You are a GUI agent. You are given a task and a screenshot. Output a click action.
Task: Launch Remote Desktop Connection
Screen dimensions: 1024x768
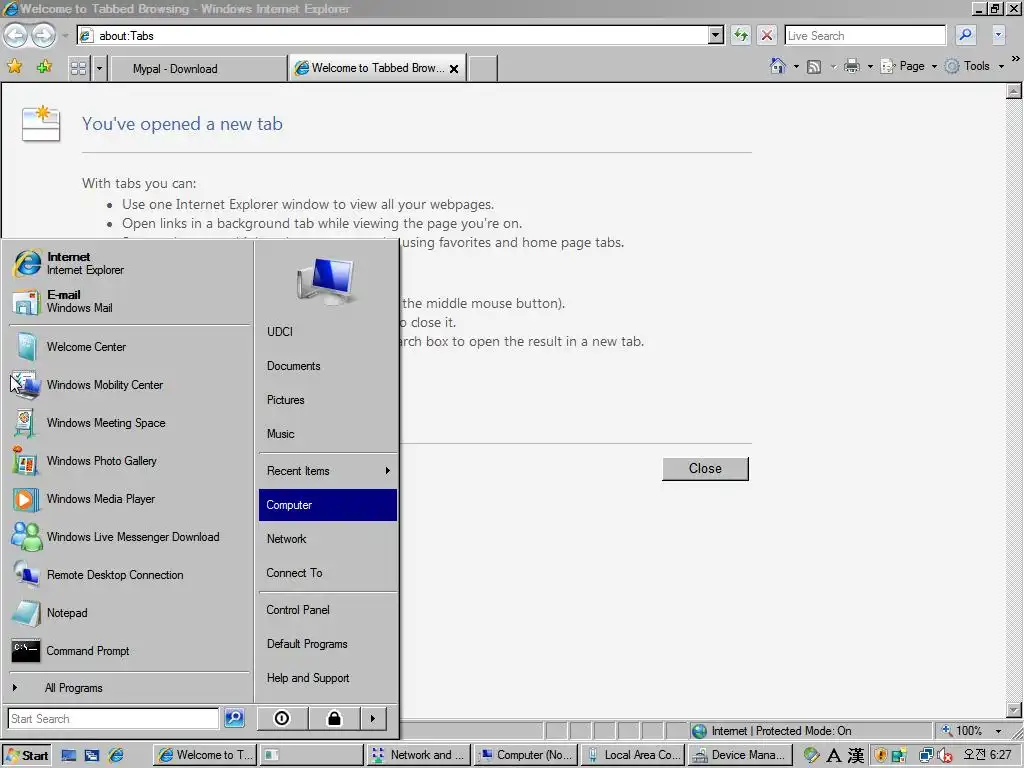pyautogui.click(x=129, y=575)
